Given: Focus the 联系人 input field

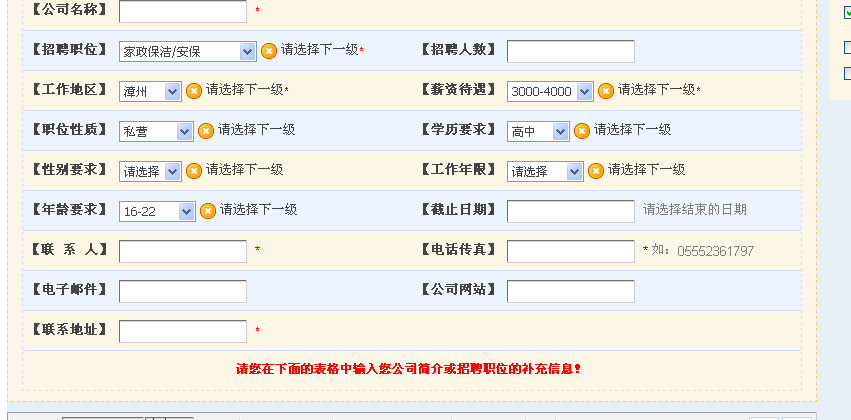Looking at the screenshot, I should point(183,251).
